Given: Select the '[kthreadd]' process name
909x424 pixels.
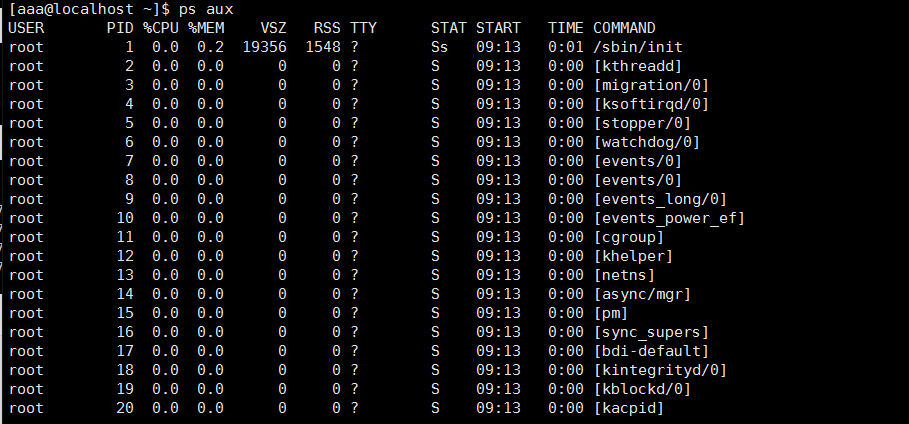Looking at the screenshot, I should click(x=638, y=66).
